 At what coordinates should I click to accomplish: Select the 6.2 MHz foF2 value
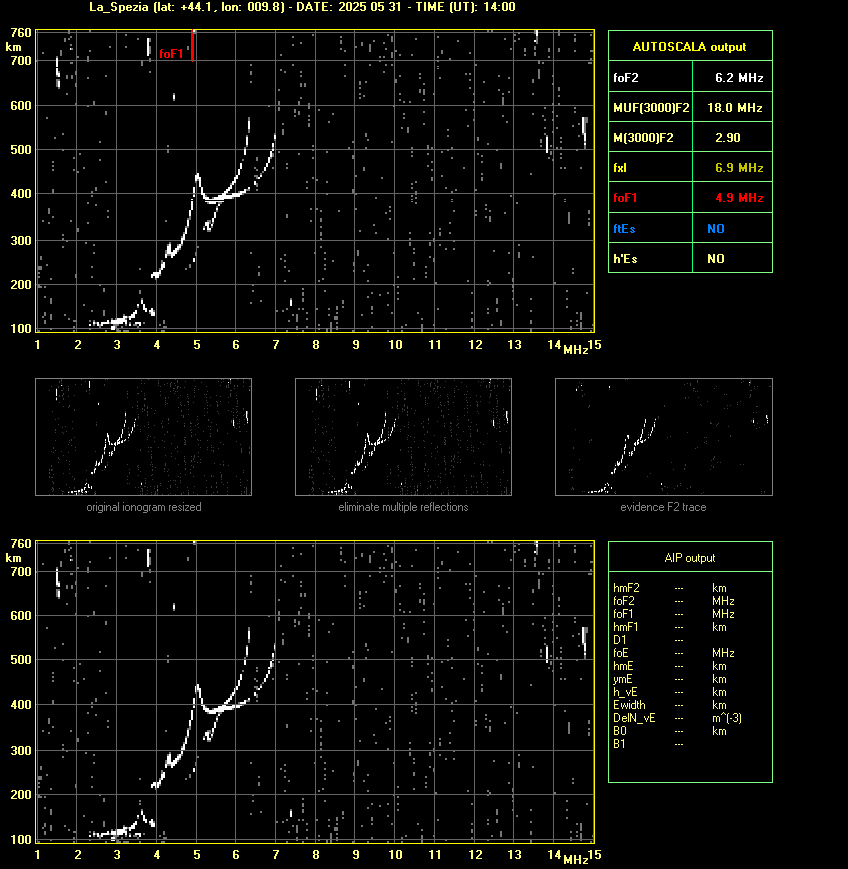739,78
